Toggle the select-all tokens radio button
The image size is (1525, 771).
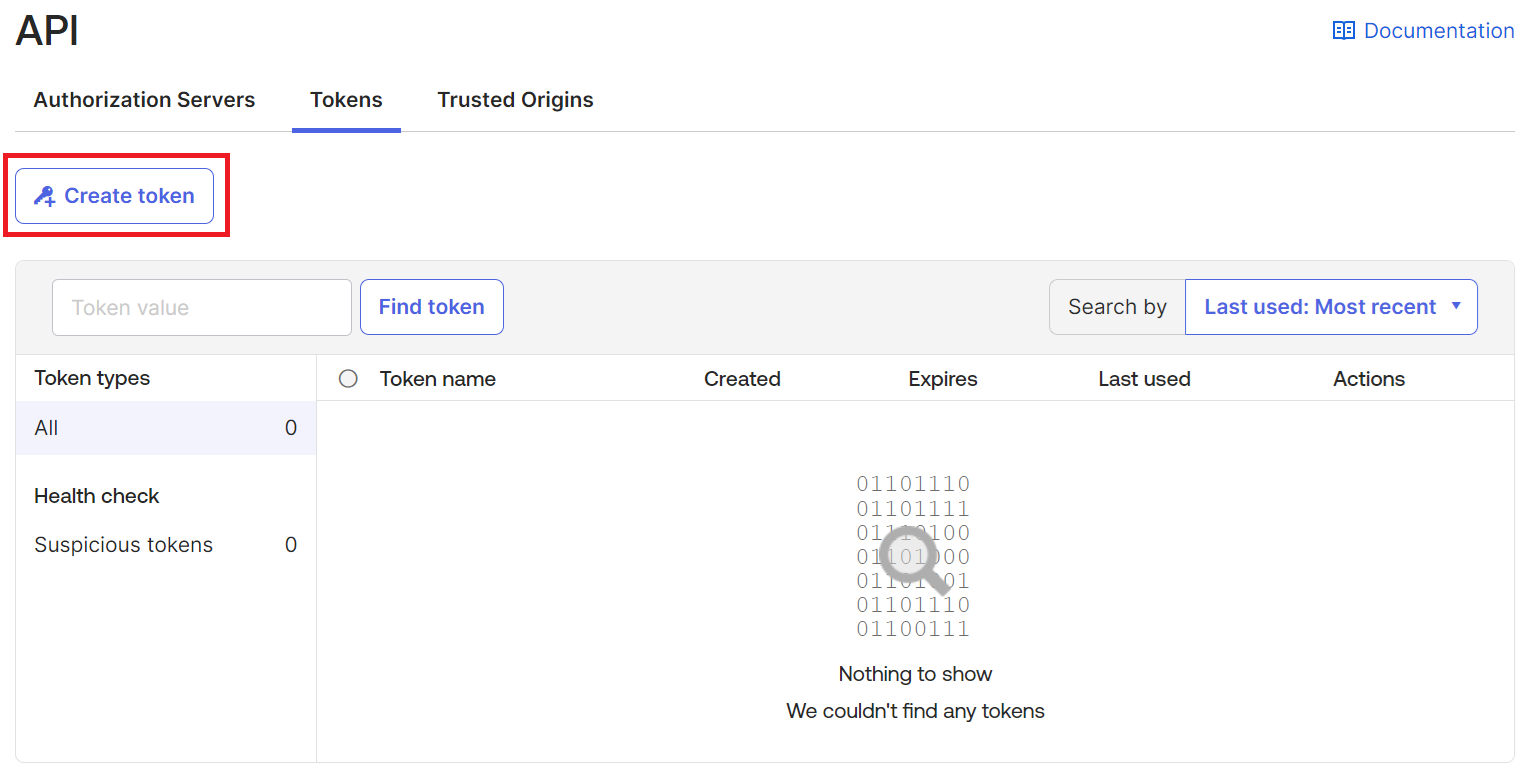coord(348,379)
